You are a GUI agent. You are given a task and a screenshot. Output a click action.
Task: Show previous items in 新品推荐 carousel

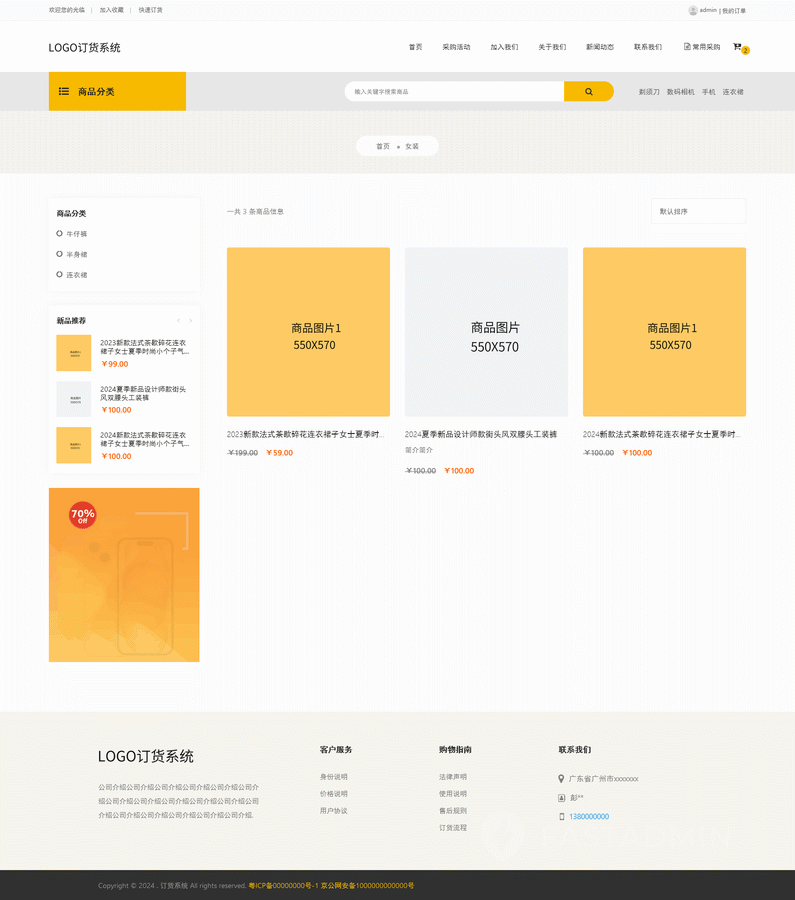tap(178, 321)
